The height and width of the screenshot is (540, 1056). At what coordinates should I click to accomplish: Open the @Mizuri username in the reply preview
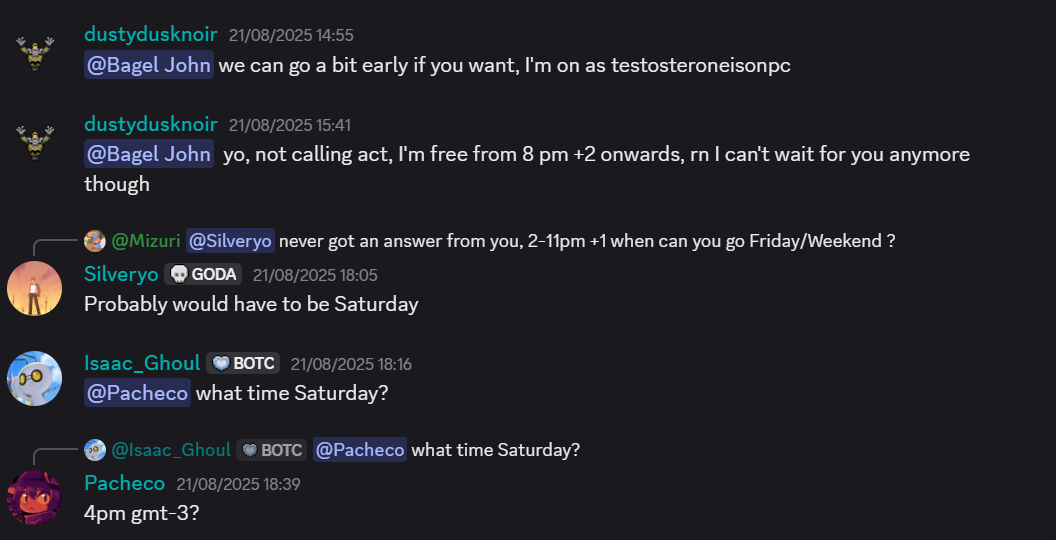pos(145,241)
